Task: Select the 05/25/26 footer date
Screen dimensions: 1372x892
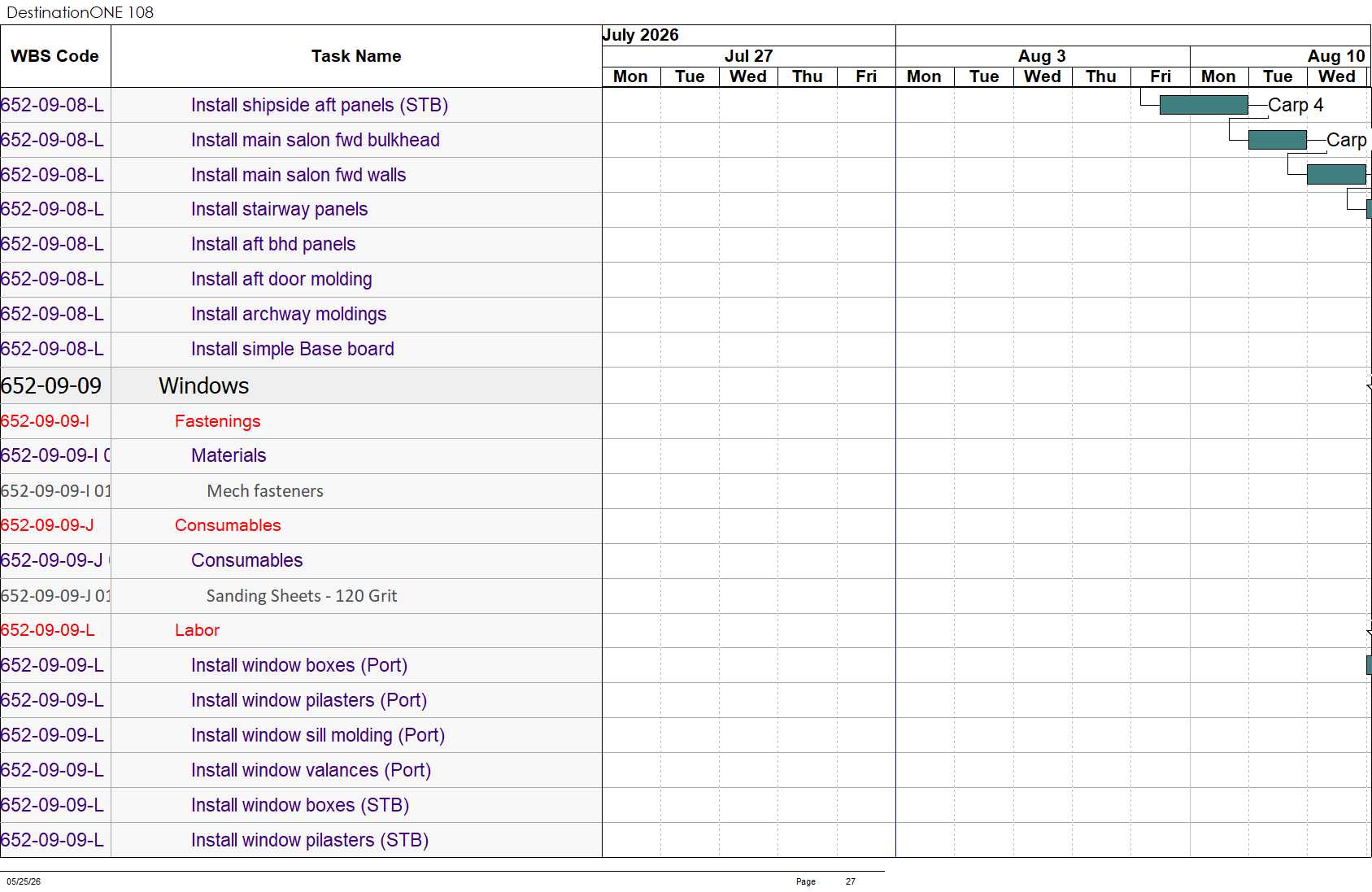Action: [24, 881]
